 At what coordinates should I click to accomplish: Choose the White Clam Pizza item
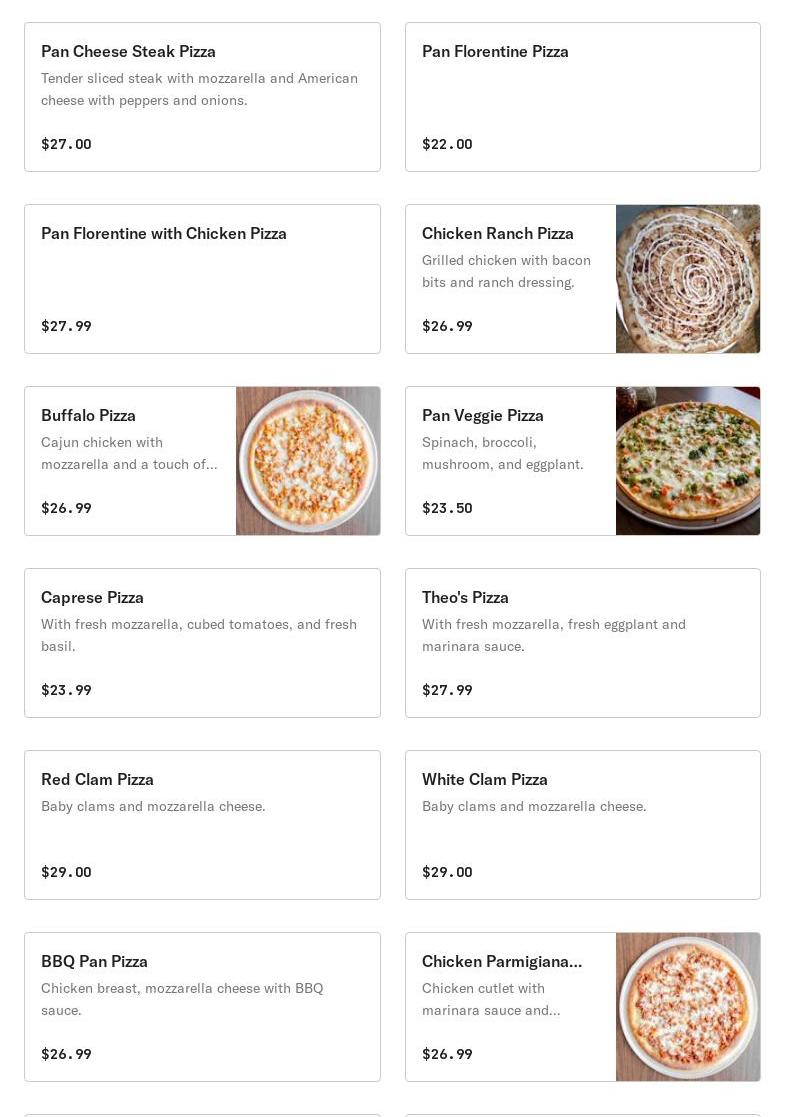point(583,825)
